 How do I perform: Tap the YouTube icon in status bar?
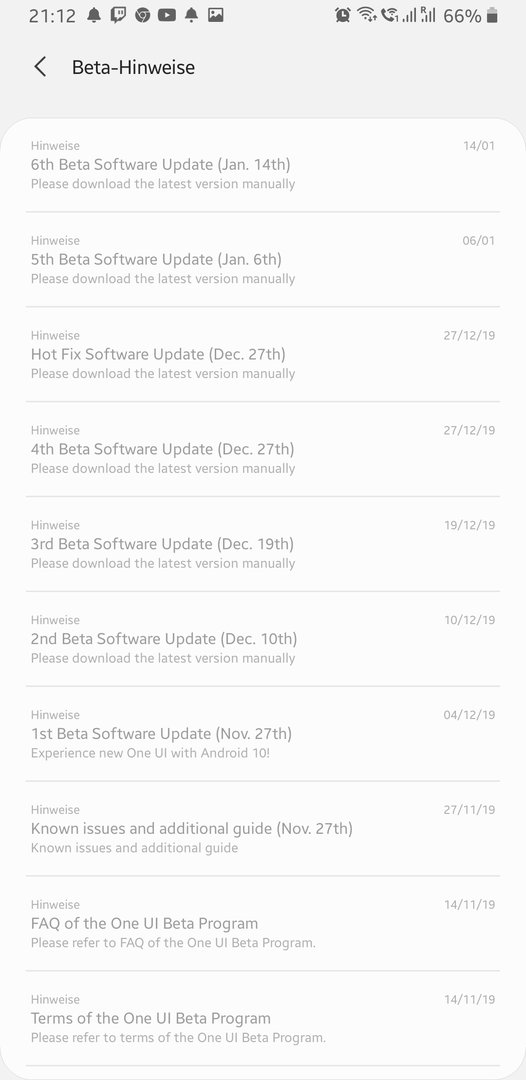(167, 15)
